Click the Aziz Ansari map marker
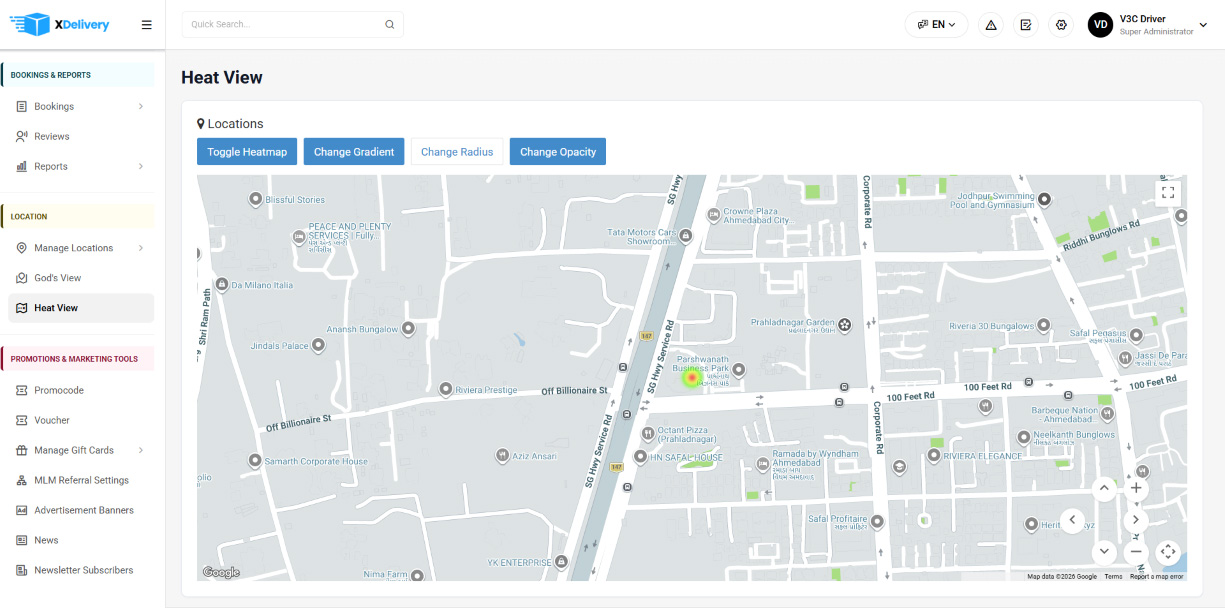 click(x=502, y=456)
